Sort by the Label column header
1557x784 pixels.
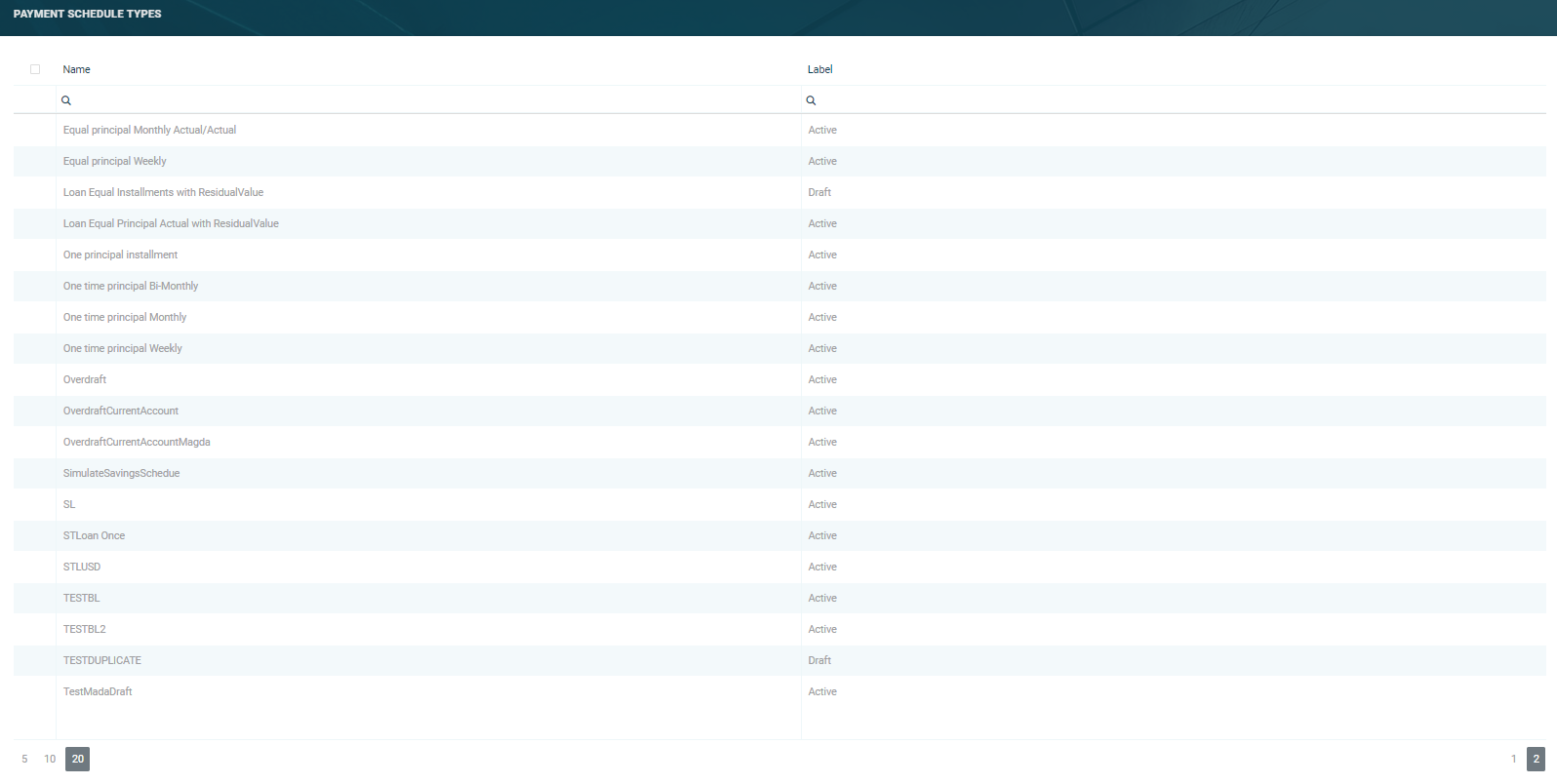[x=820, y=69]
